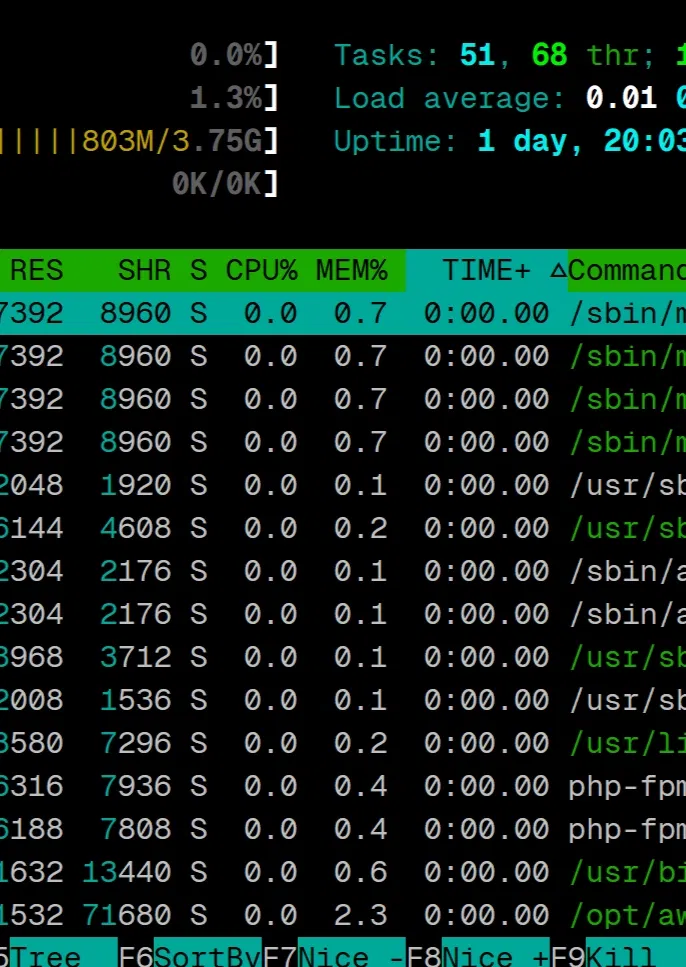Sort by the CPU% column header

click(x=261, y=270)
